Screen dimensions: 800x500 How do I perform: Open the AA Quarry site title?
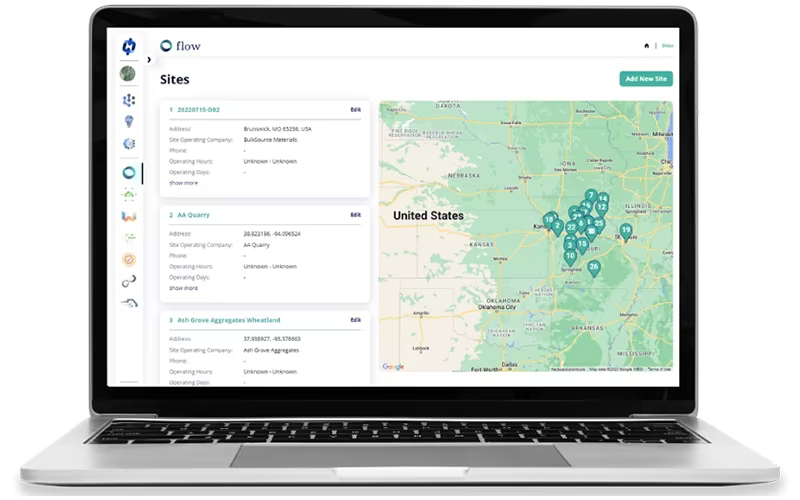coord(193,215)
